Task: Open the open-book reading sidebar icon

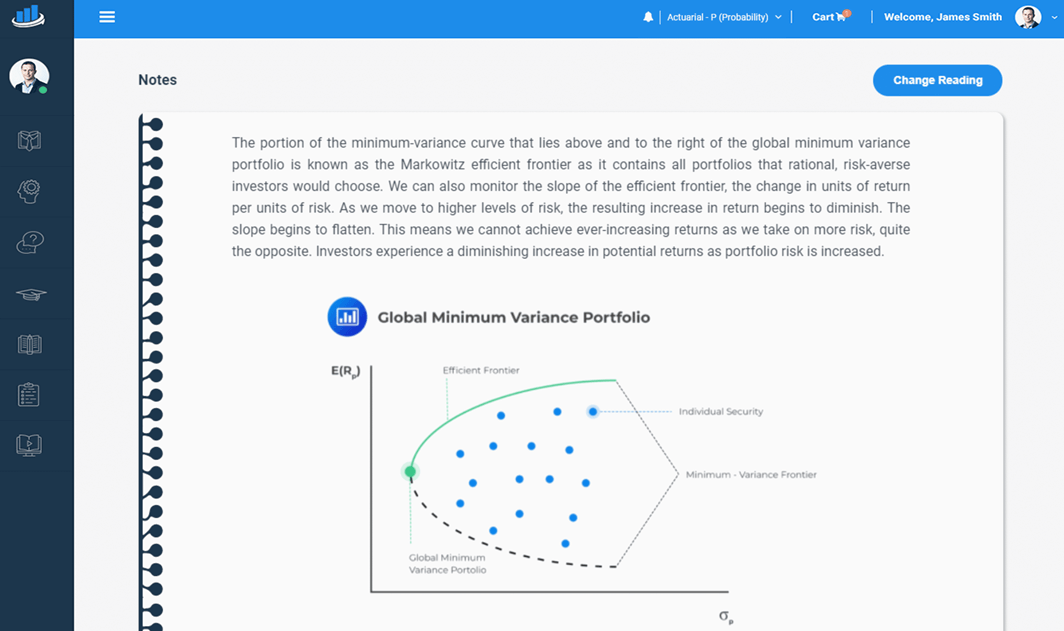Action: [x=29, y=345]
